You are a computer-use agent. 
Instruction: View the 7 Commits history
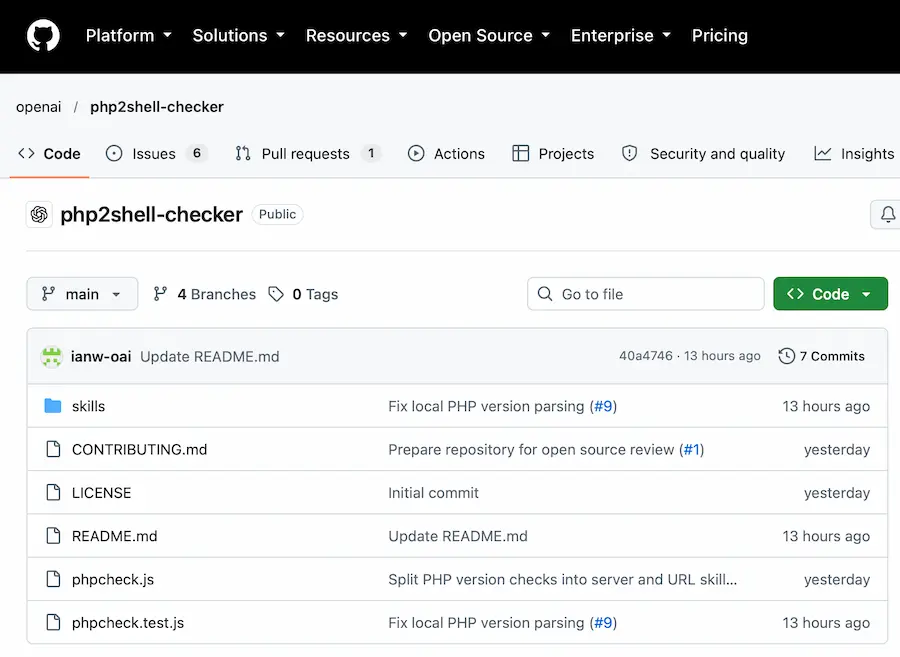[x=821, y=356]
